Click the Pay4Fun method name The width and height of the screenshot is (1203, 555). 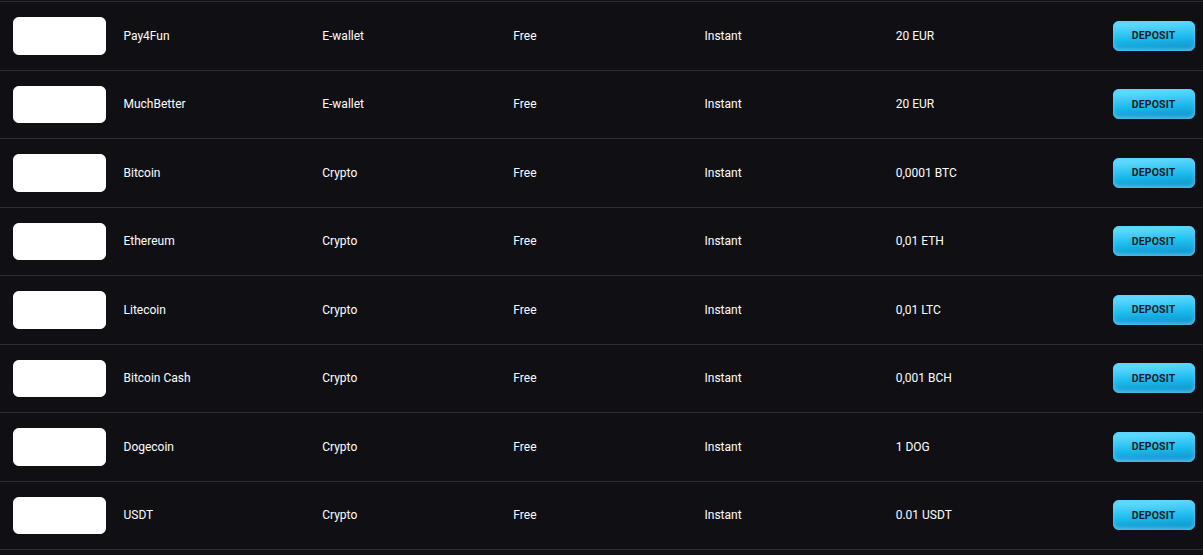tap(146, 36)
